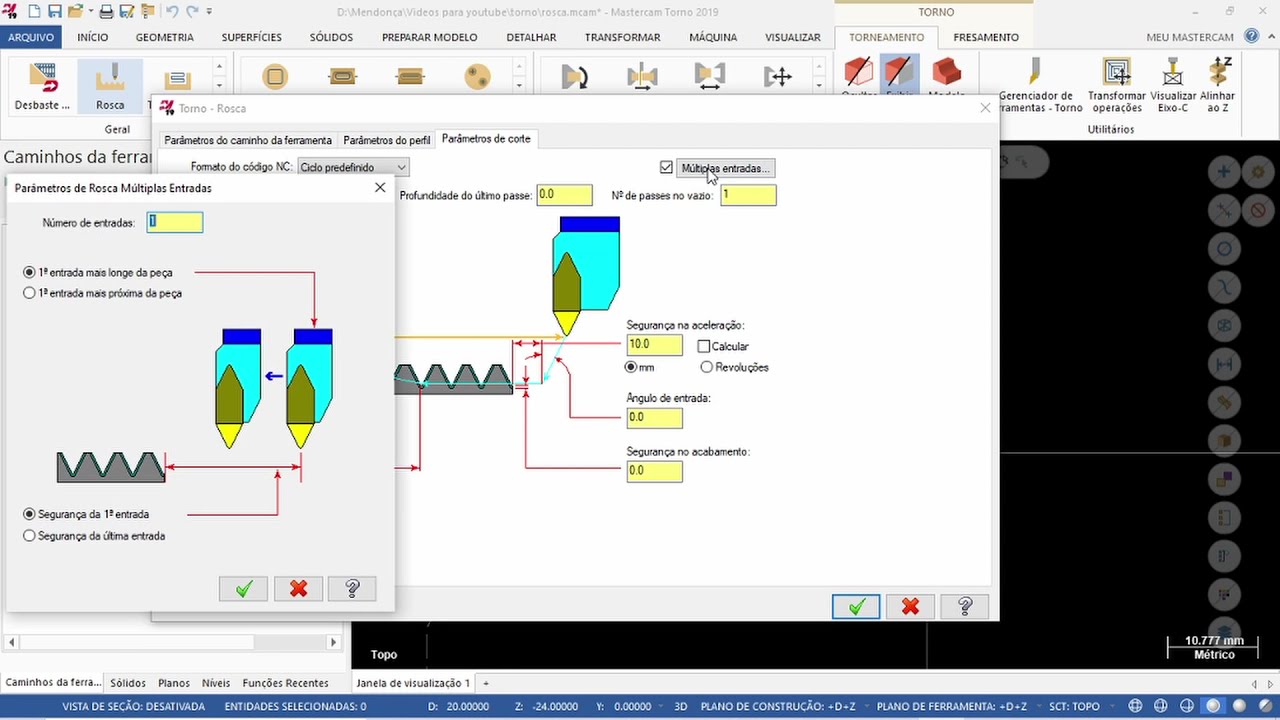Click the blue help icon beside Meu Mastercam
Viewport: 1280px width, 720px height.
point(1252,37)
